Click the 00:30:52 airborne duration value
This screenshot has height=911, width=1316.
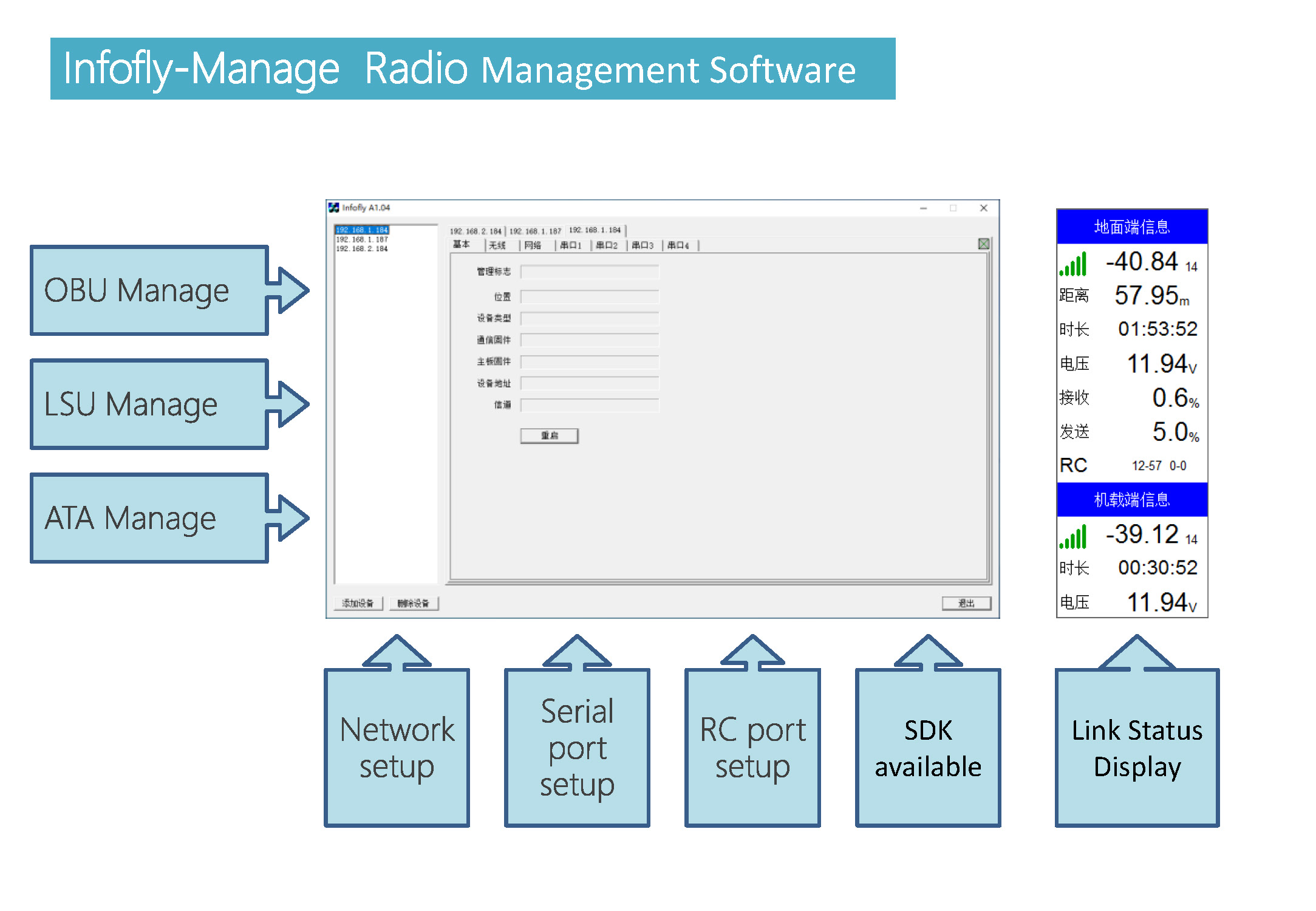[1157, 568]
